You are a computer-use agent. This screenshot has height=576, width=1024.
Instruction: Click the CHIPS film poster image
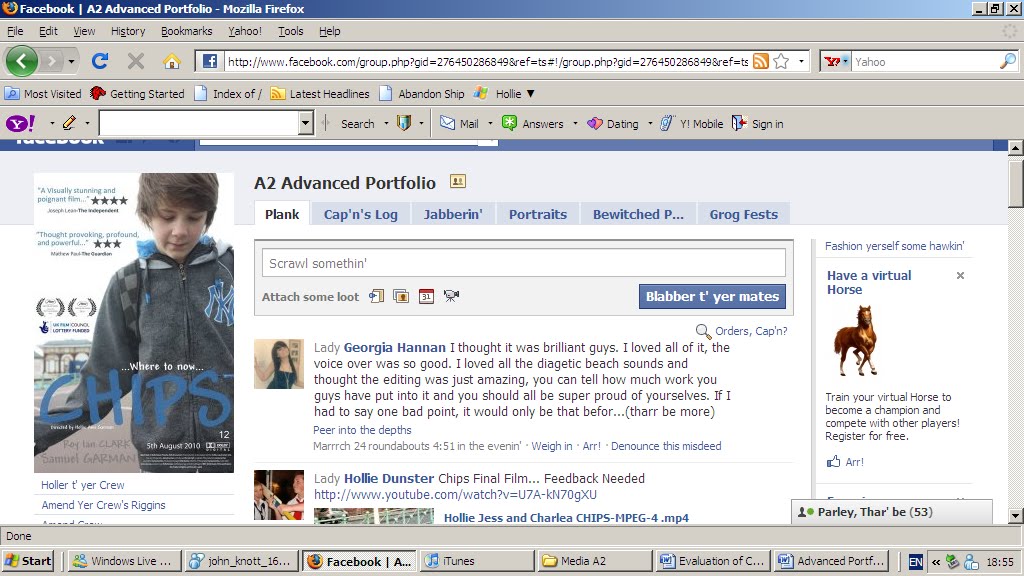[134, 323]
